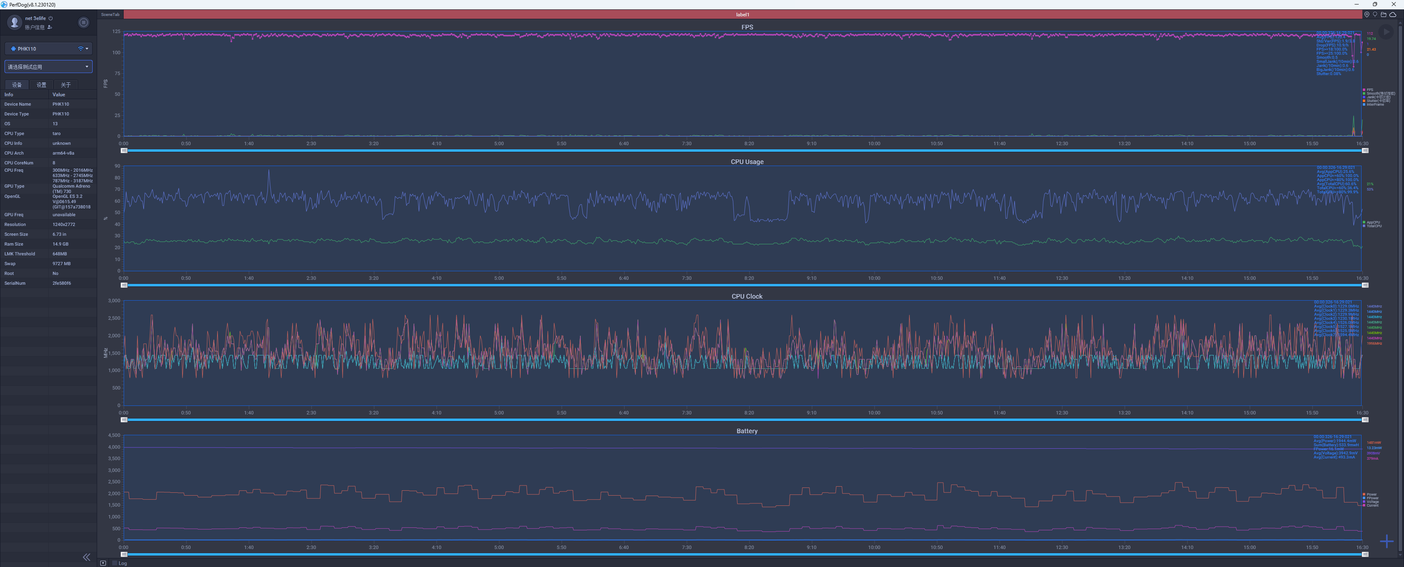Click the FPS chart right slider handle

coord(1364,150)
